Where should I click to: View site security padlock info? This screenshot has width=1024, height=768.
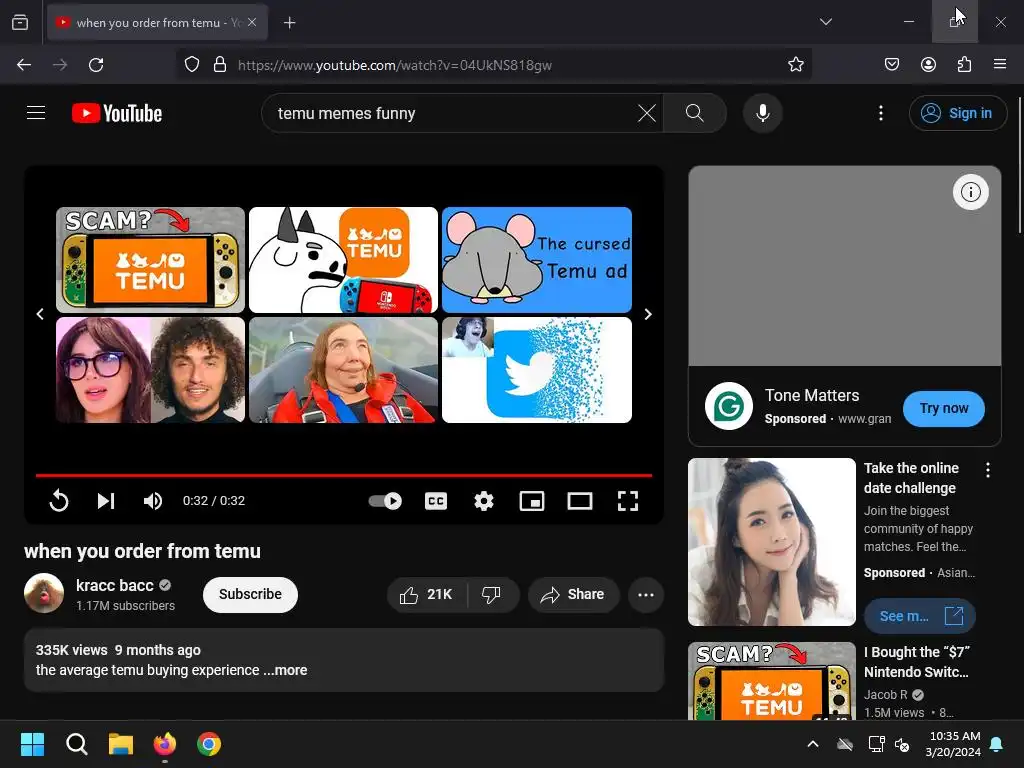pyautogui.click(x=220, y=65)
